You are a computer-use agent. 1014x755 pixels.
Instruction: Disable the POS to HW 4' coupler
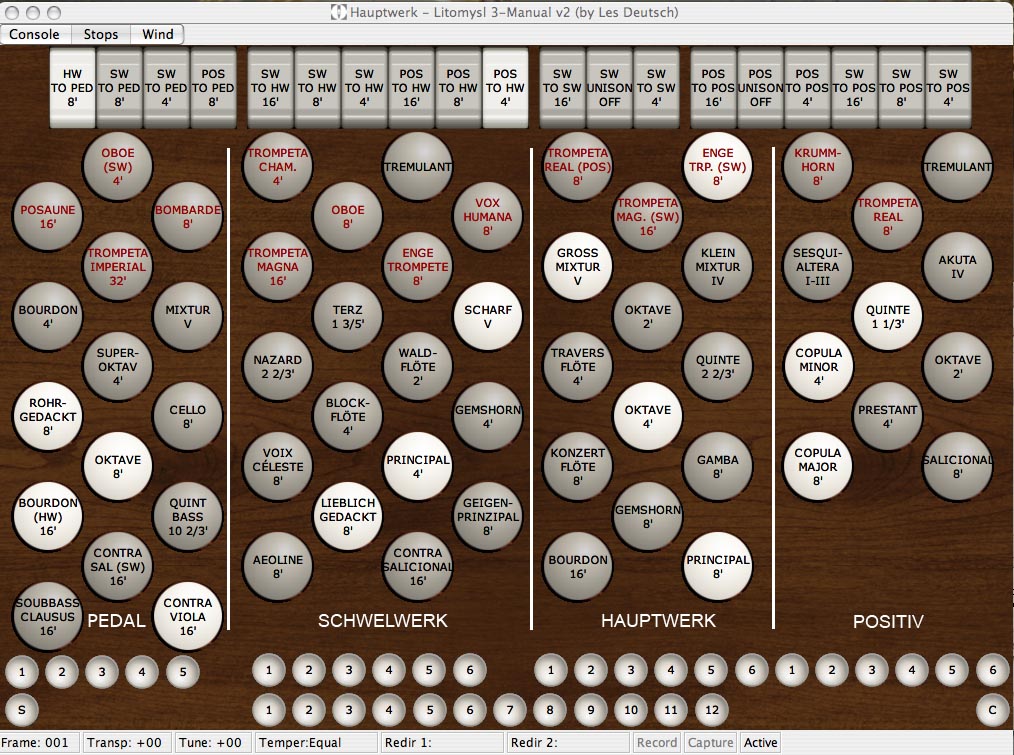point(506,88)
